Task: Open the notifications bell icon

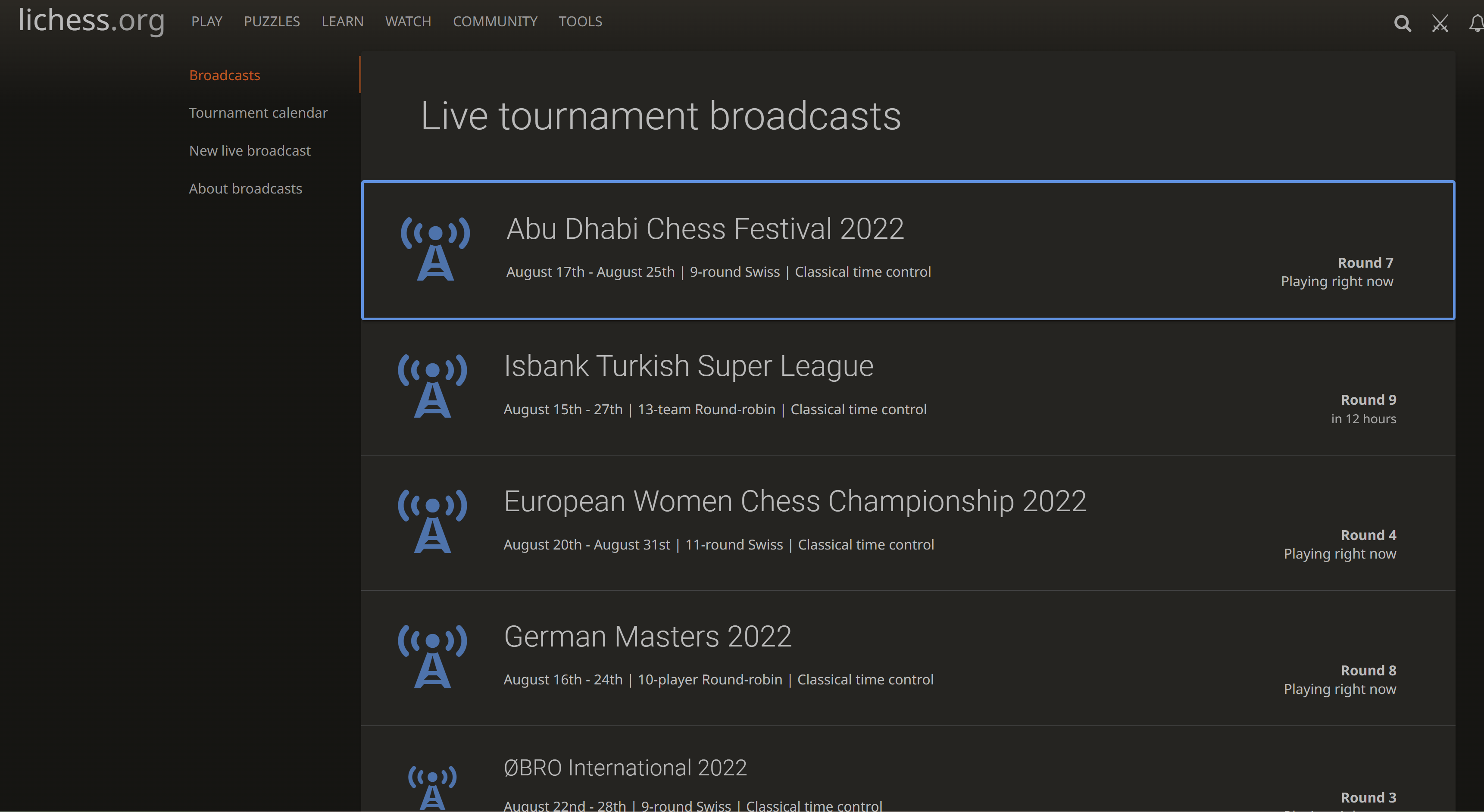Action: click(x=1477, y=23)
